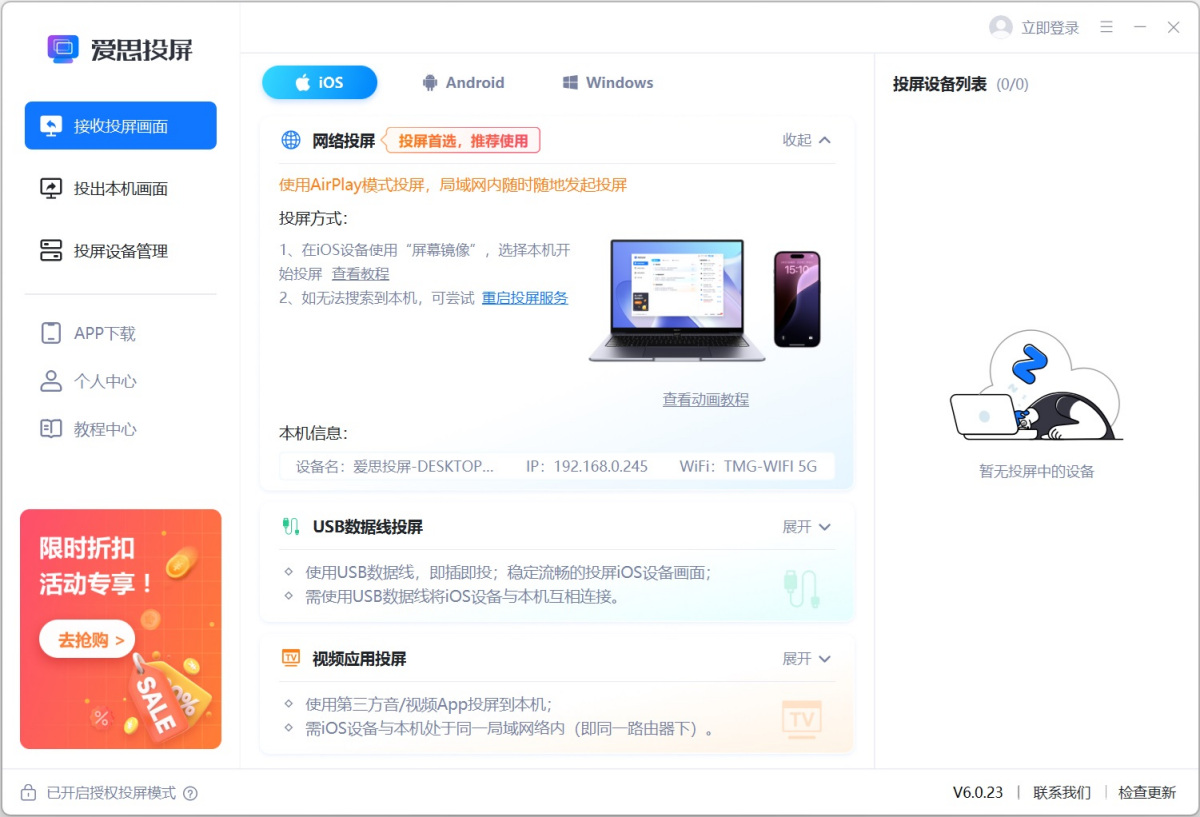Click the 重启投屏服务 link
This screenshot has width=1200, height=817.
tap(524, 297)
